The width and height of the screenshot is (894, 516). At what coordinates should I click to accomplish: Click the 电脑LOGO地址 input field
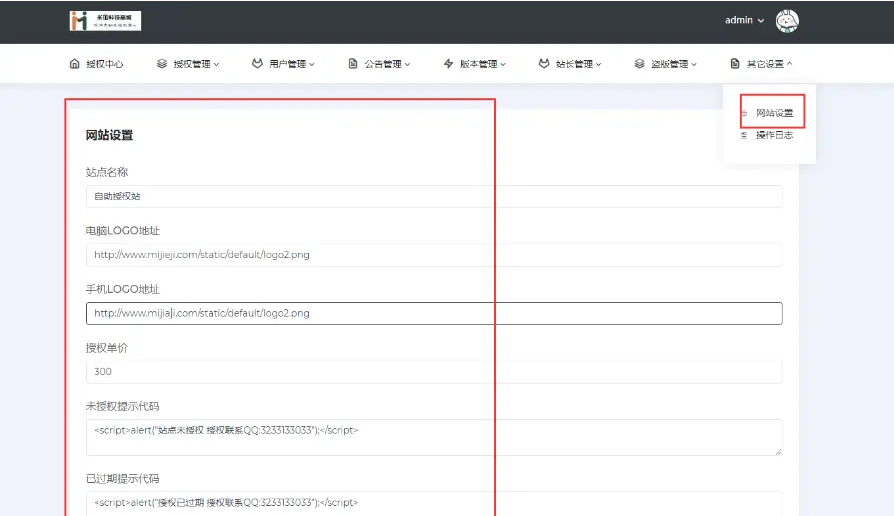[434, 255]
